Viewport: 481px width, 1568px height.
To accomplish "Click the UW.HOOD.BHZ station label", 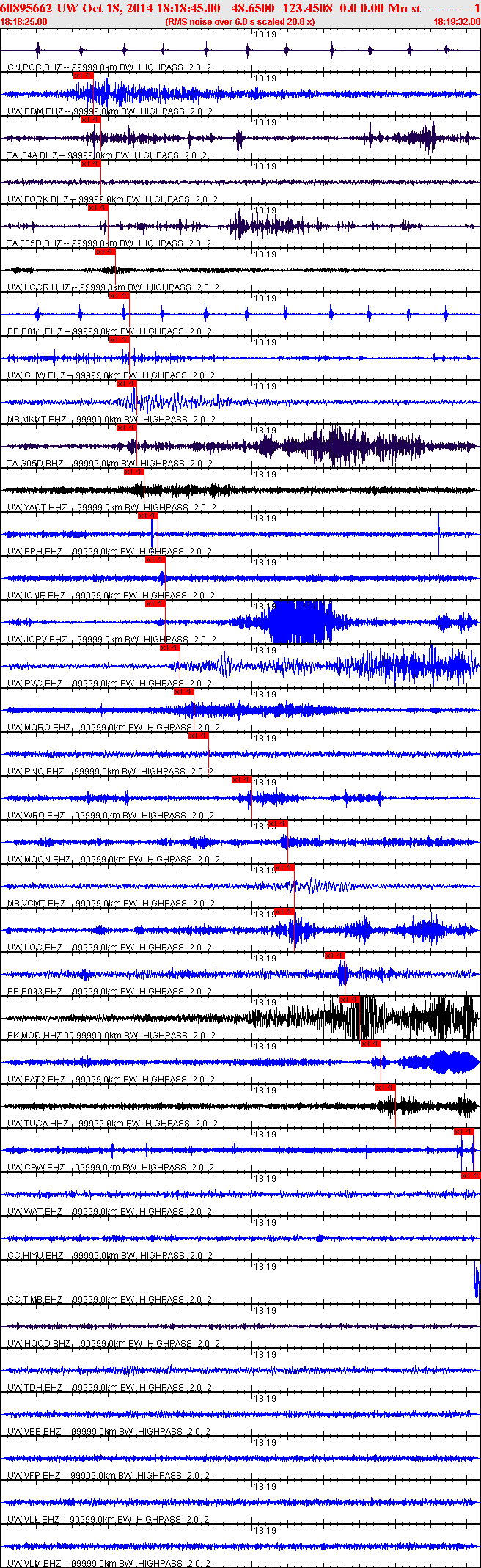I will click(38, 1344).
